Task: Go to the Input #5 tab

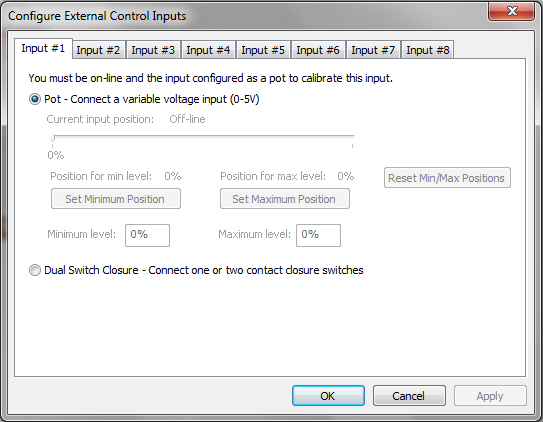Action: [263, 50]
